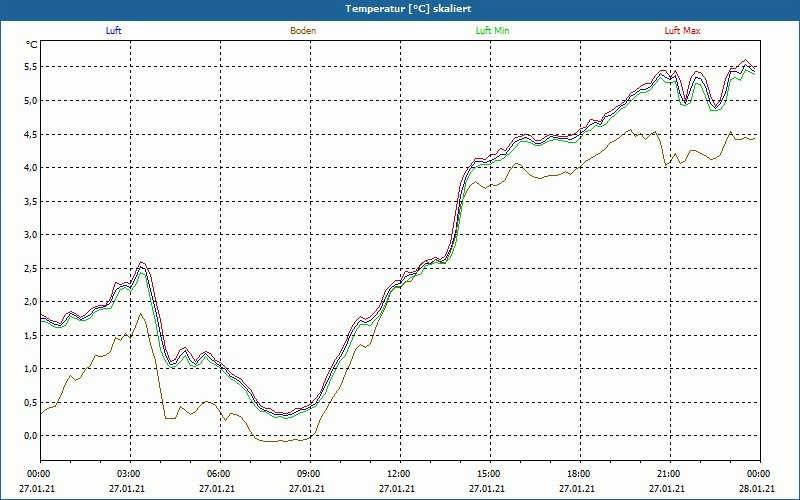
Task: Click the 'Boden' legend label
Action: 303,31
